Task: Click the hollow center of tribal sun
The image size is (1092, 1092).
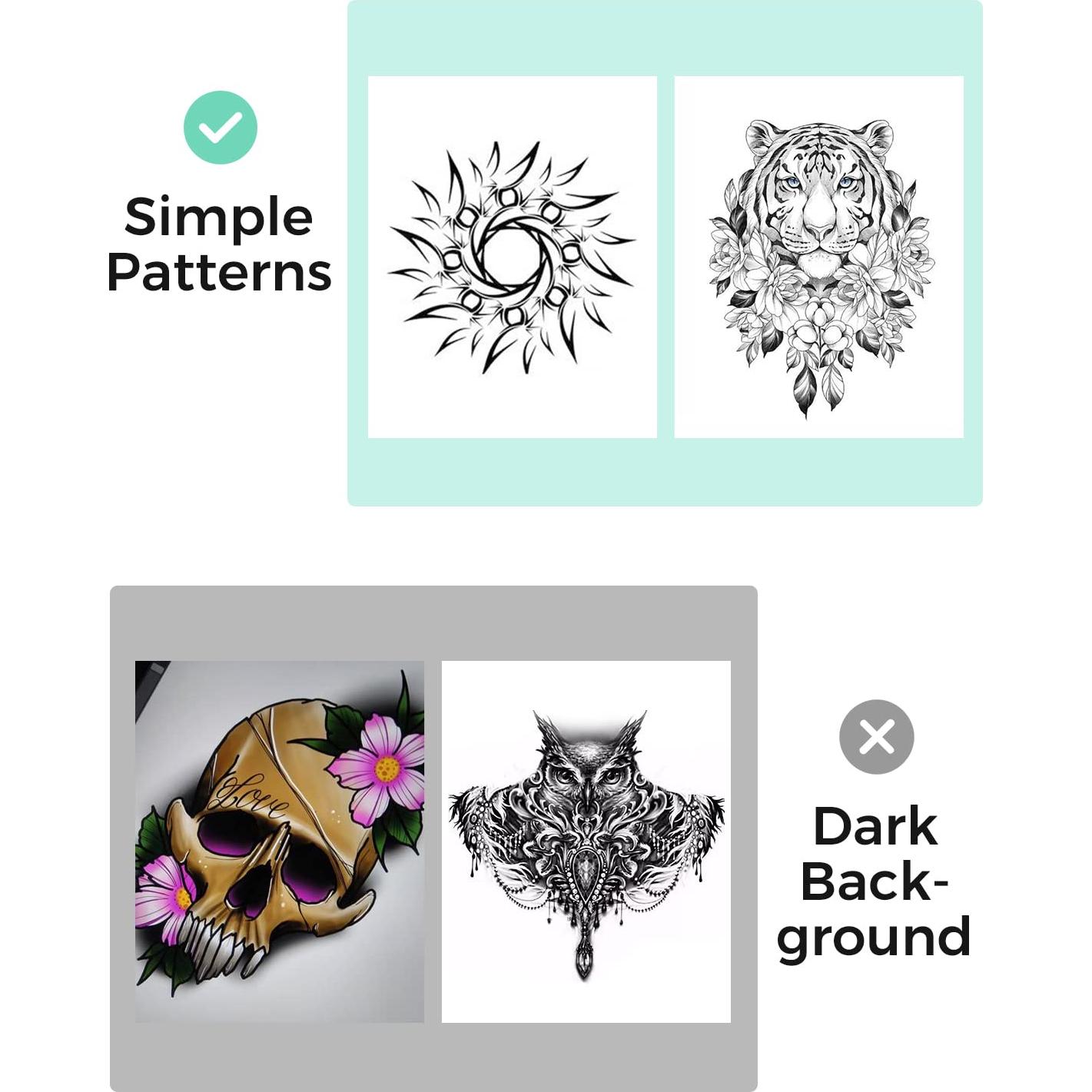Action: [509, 256]
